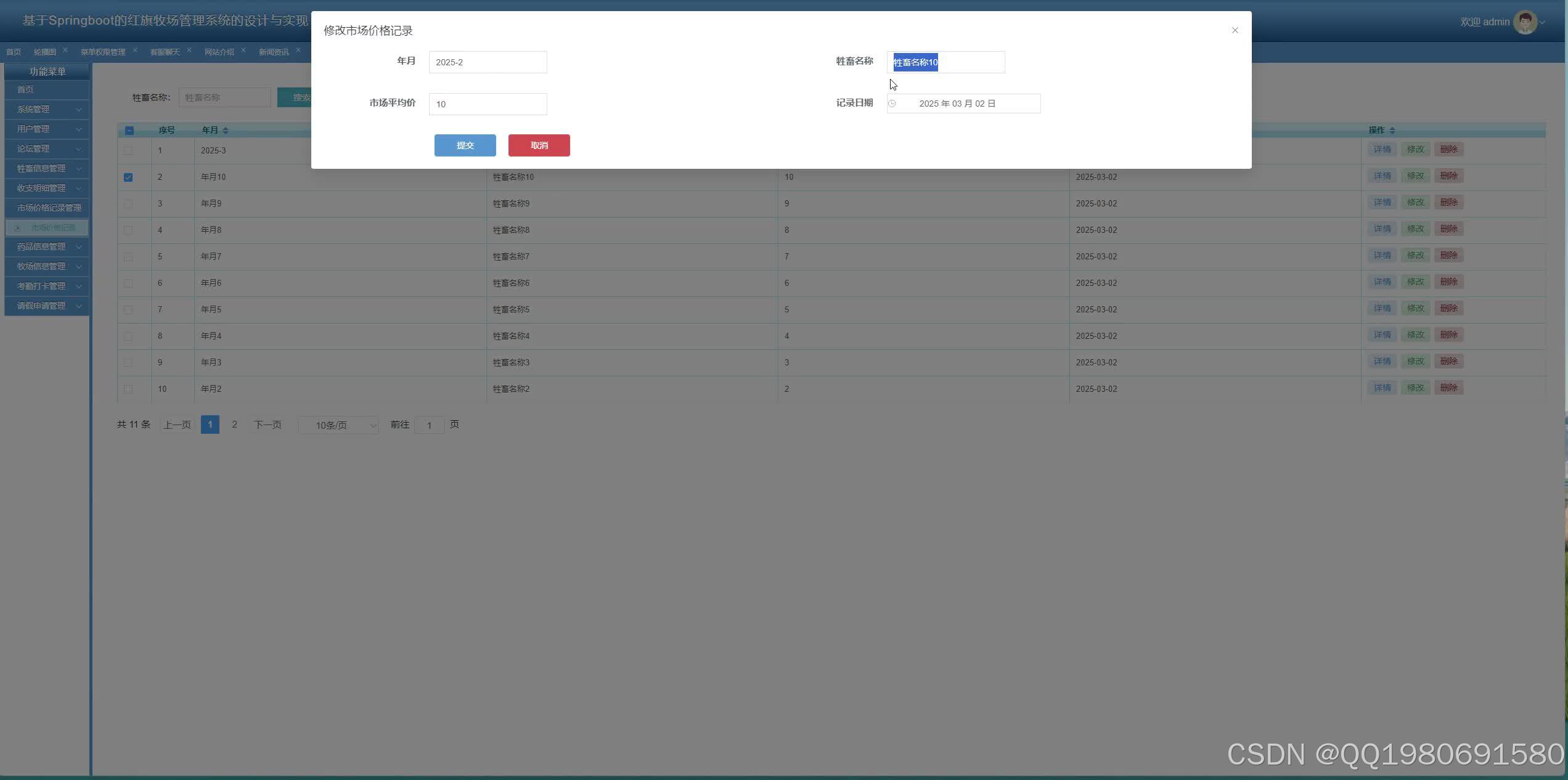Image resolution: width=1568 pixels, height=780 pixels.
Task: Expand the 系统管理 sidebar menu
Action: 47,110
